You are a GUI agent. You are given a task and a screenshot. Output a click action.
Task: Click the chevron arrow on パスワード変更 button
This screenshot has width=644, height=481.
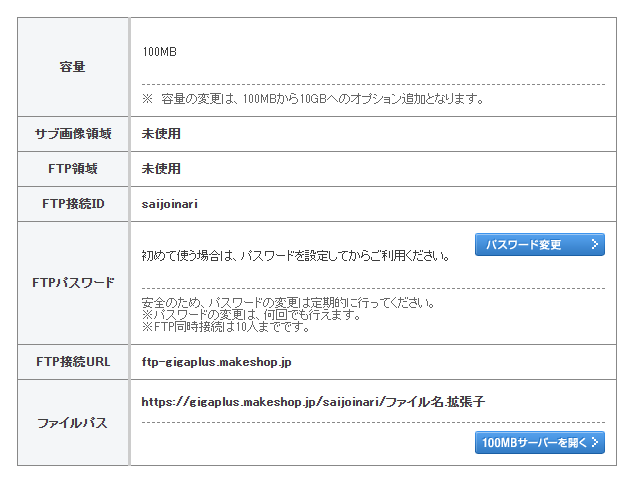click(594, 245)
